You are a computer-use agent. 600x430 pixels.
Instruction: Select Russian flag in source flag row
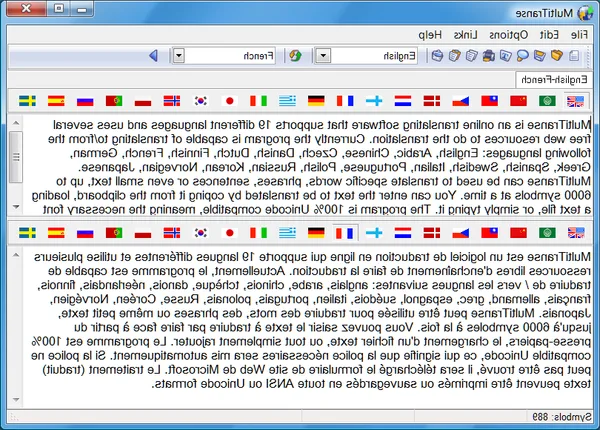(x=85, y=101)
